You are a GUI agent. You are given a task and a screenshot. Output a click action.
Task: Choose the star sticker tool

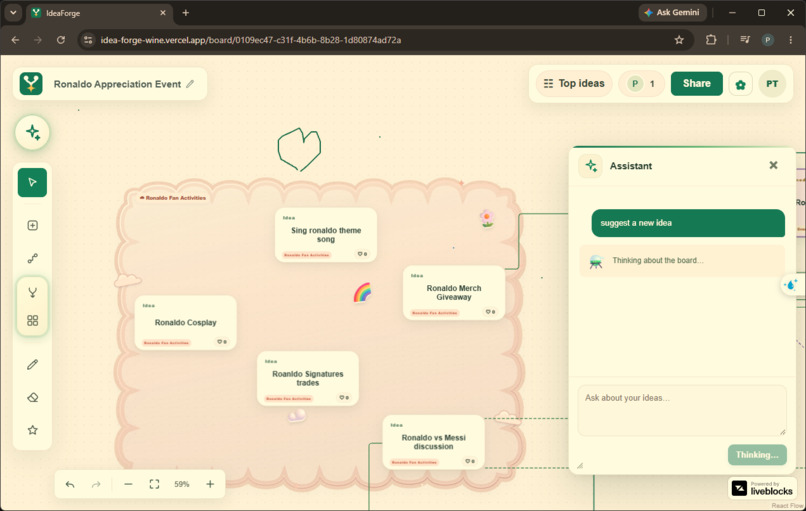point(32,430)
